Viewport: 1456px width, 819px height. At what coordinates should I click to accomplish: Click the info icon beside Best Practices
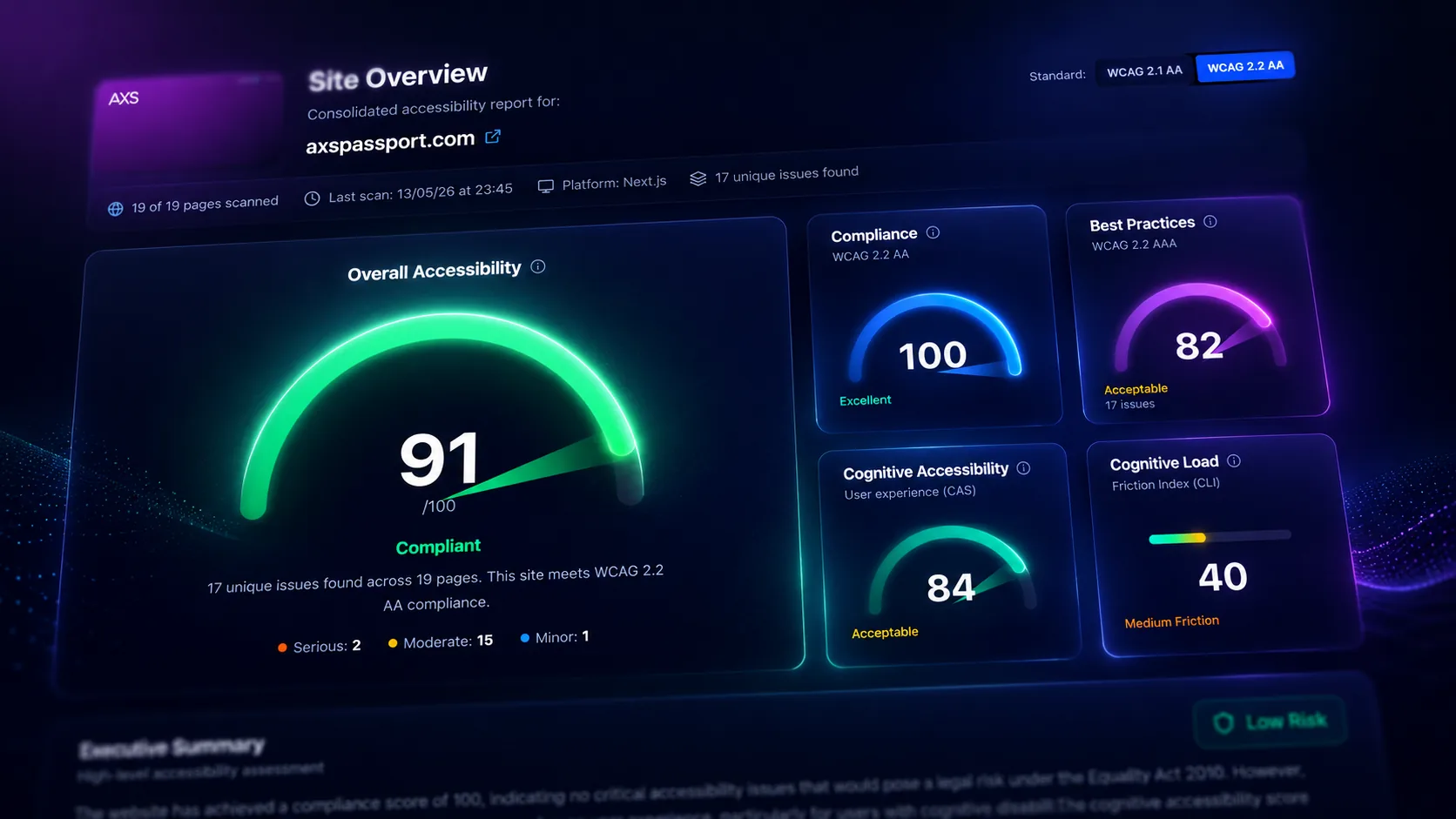click(x=1210, y=221)
